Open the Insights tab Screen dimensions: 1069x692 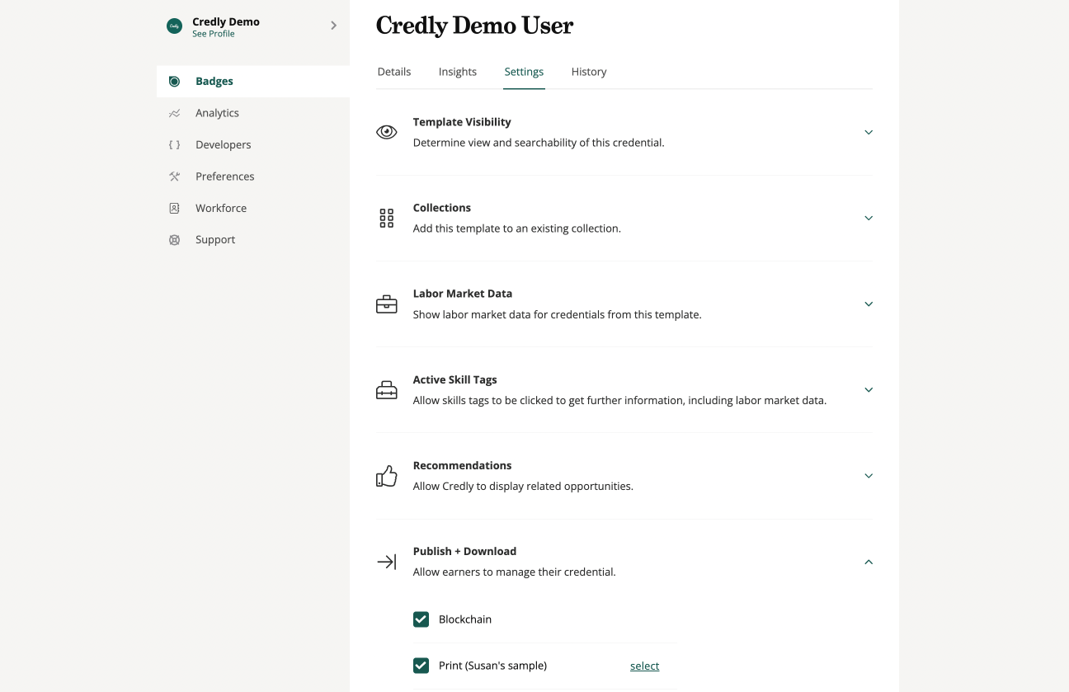(x=457, y=71)
